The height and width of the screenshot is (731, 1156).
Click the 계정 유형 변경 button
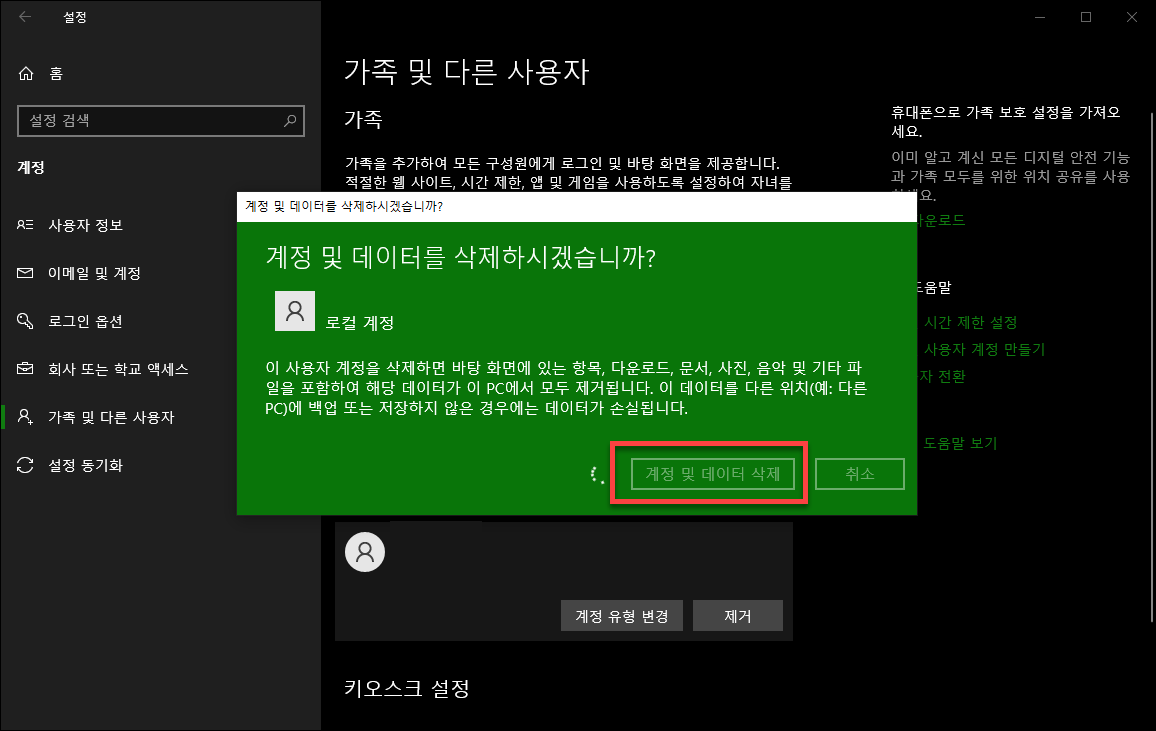tap(622, 615)
